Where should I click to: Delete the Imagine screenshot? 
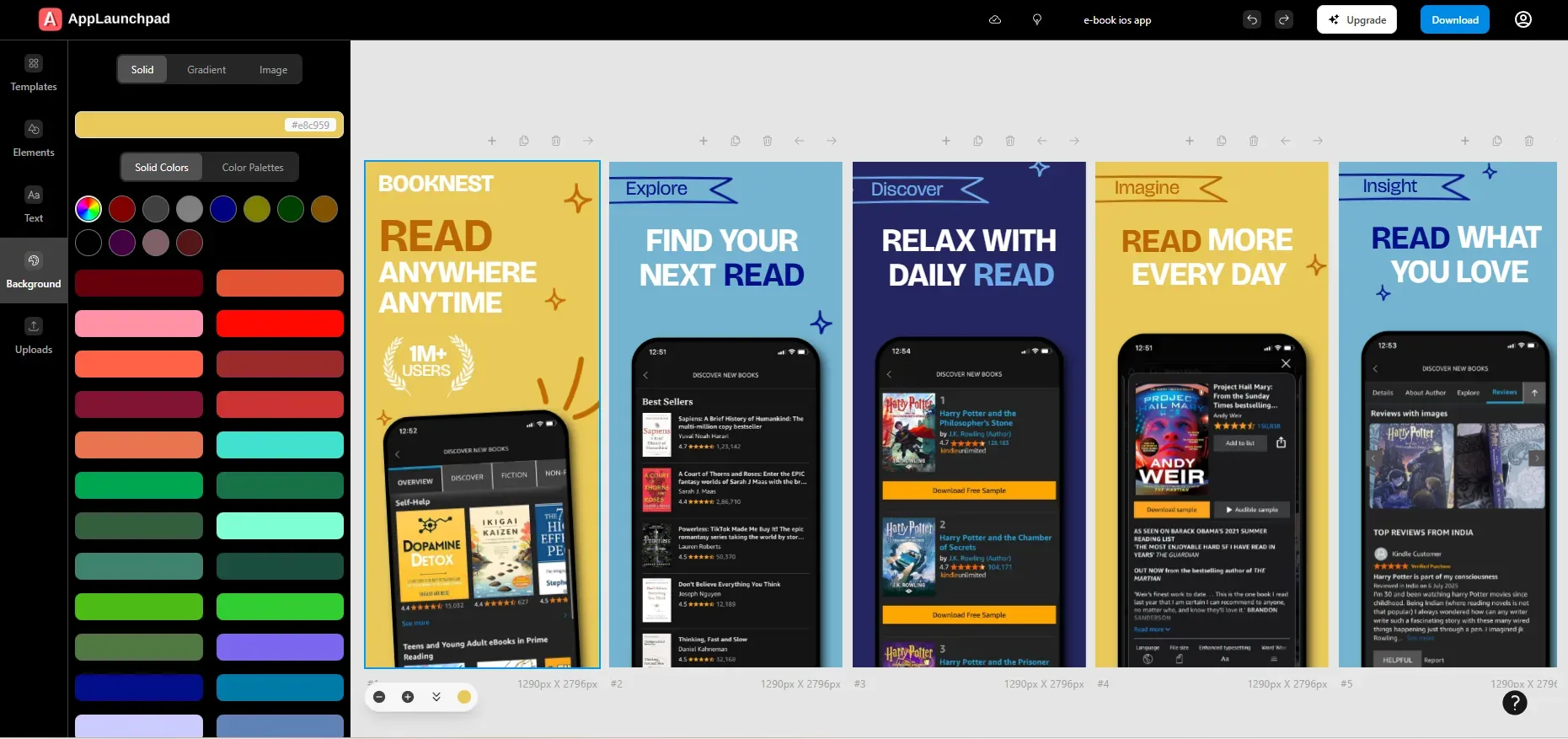point(1254,141)
